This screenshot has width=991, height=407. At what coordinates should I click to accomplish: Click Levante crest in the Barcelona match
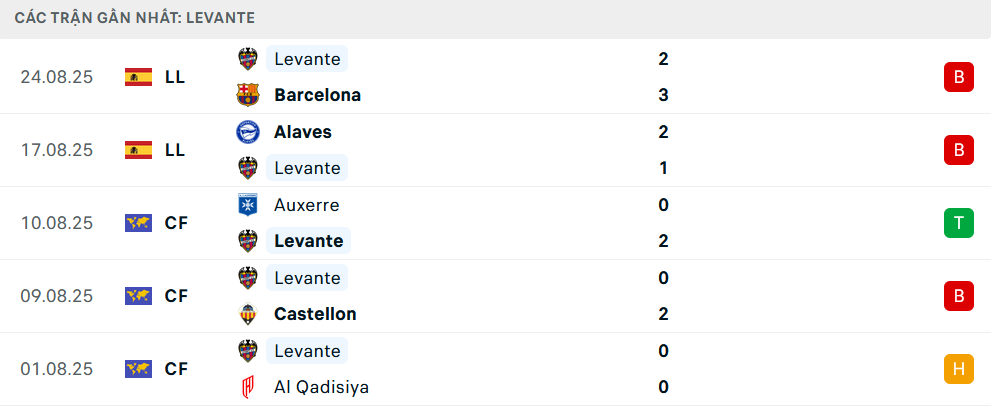click(247, 59)
